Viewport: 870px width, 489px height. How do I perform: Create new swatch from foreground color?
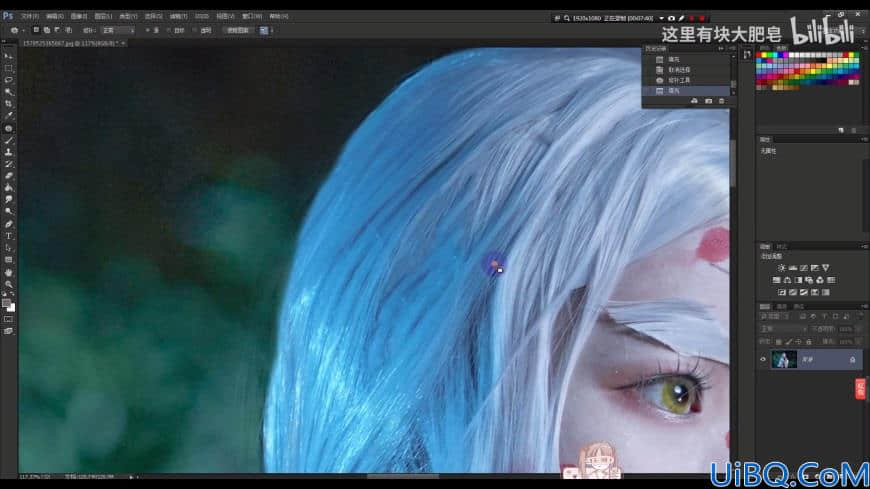[841, 130]
